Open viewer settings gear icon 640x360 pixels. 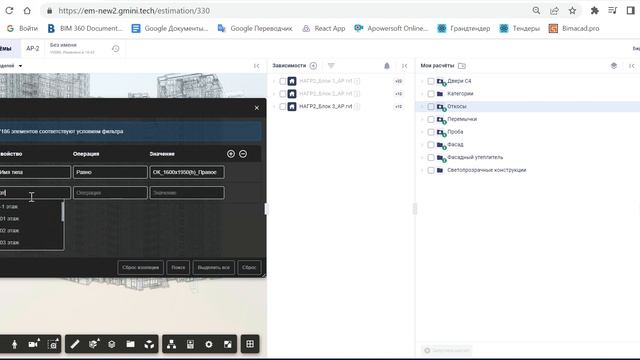click(209, 344)
